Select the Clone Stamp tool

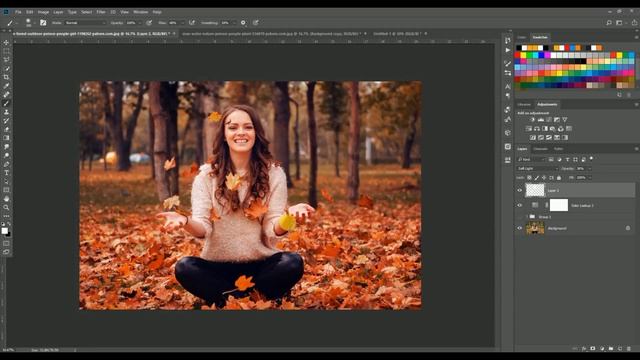[6, 112]
